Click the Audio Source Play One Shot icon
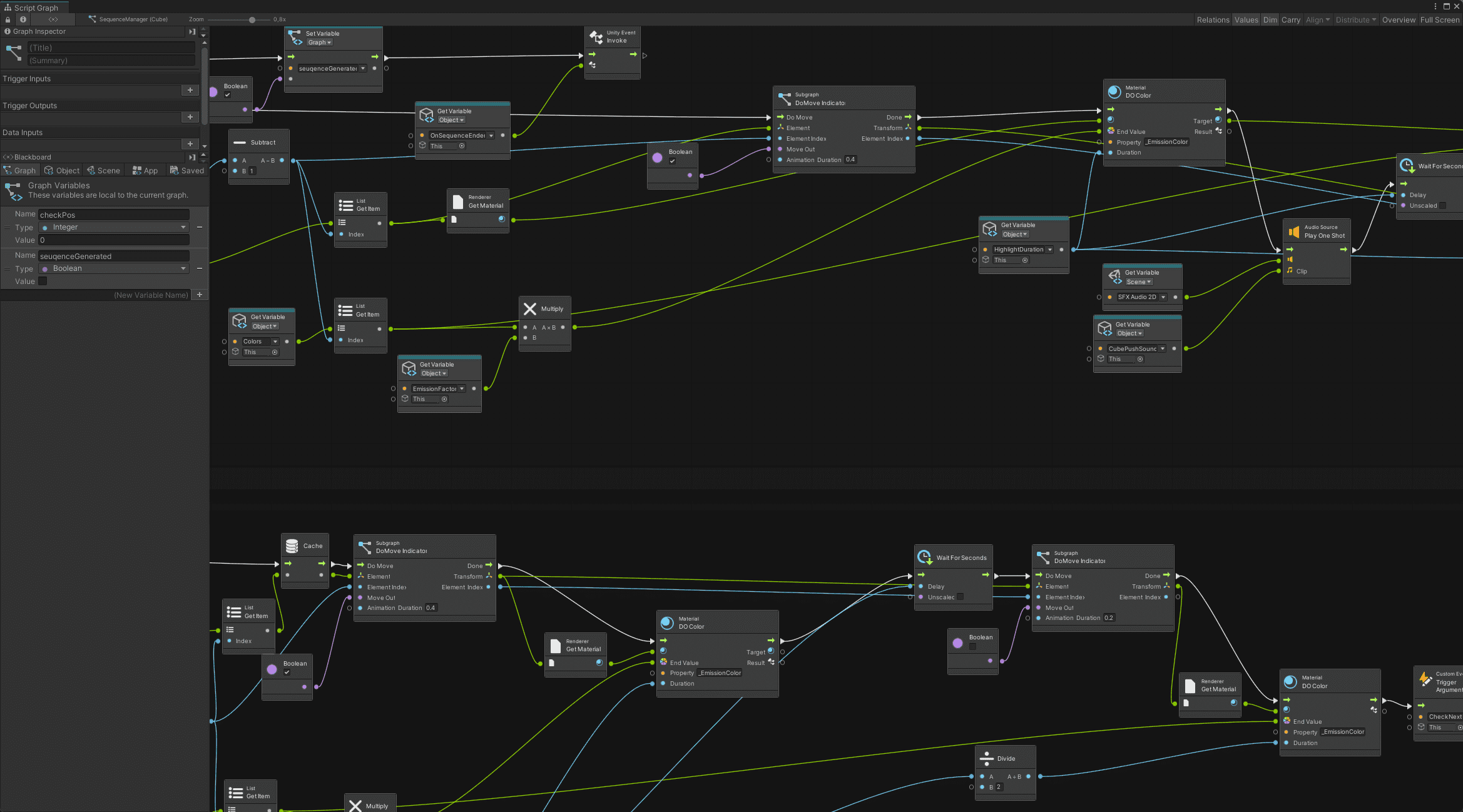 pos(1293,232)
